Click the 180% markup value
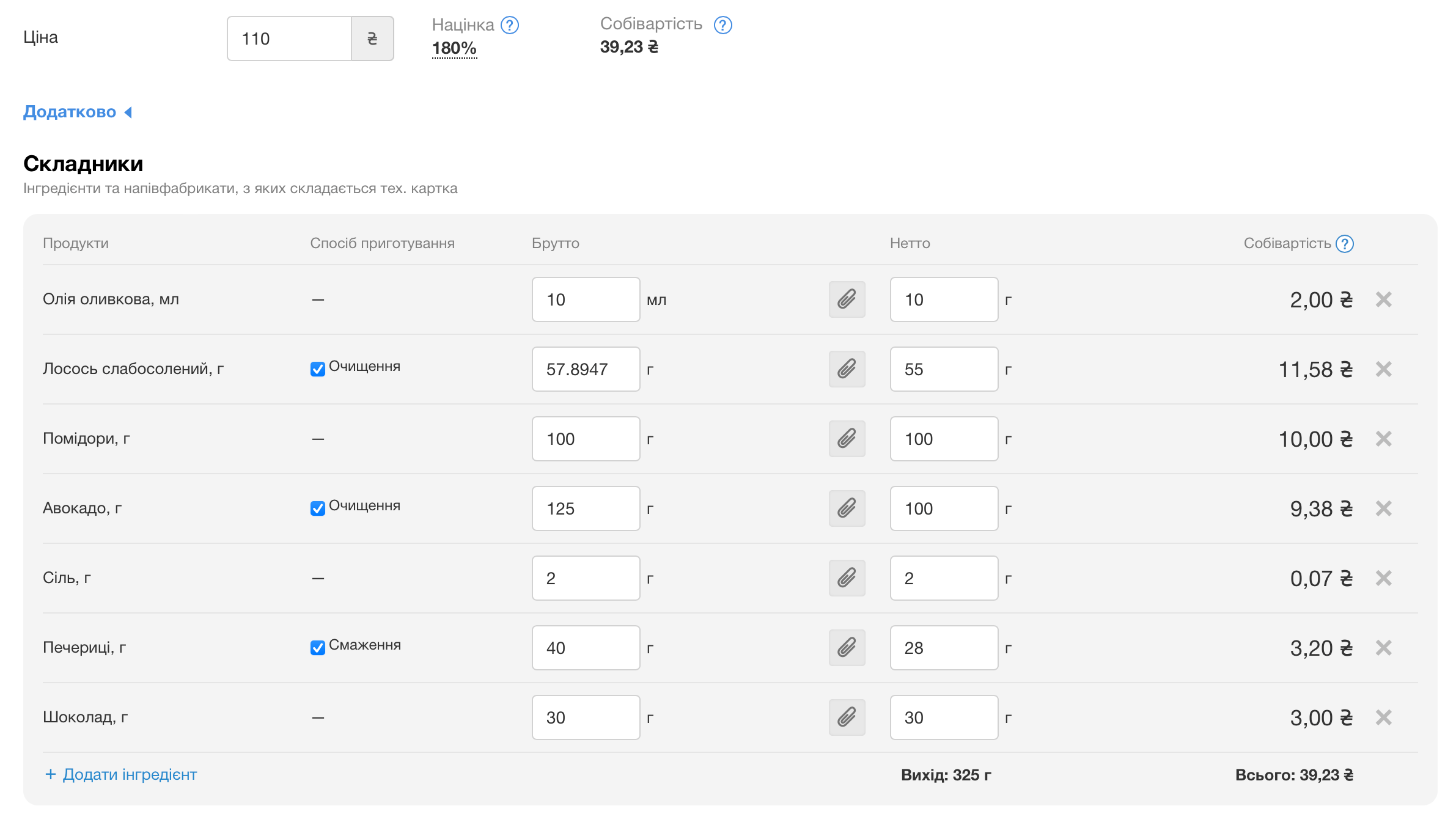 [454, 48]
